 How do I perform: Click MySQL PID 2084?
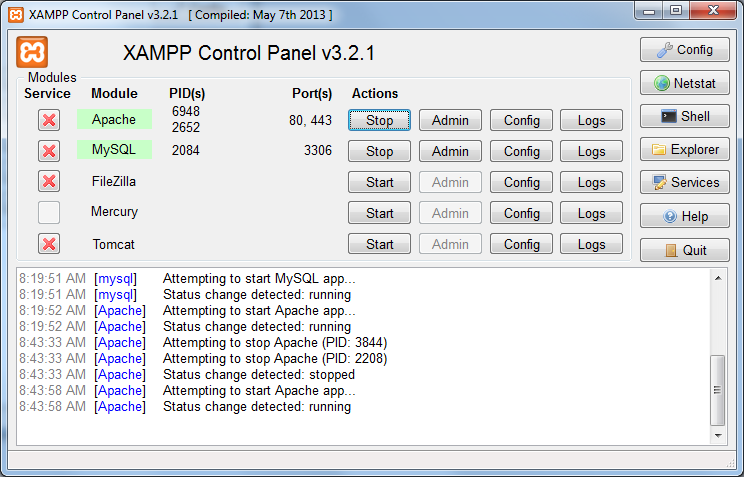(x=186, y=150)
